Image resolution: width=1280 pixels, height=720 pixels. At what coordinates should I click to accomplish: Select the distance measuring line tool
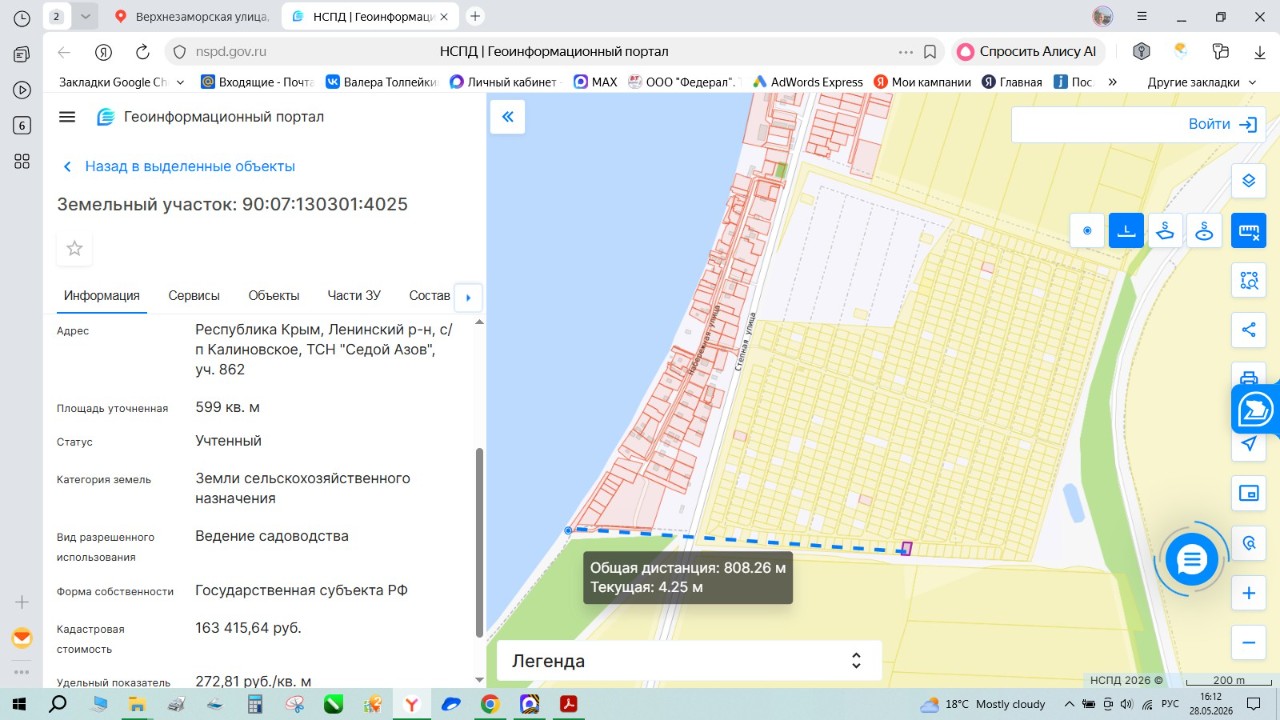[x=1126, y=231]
